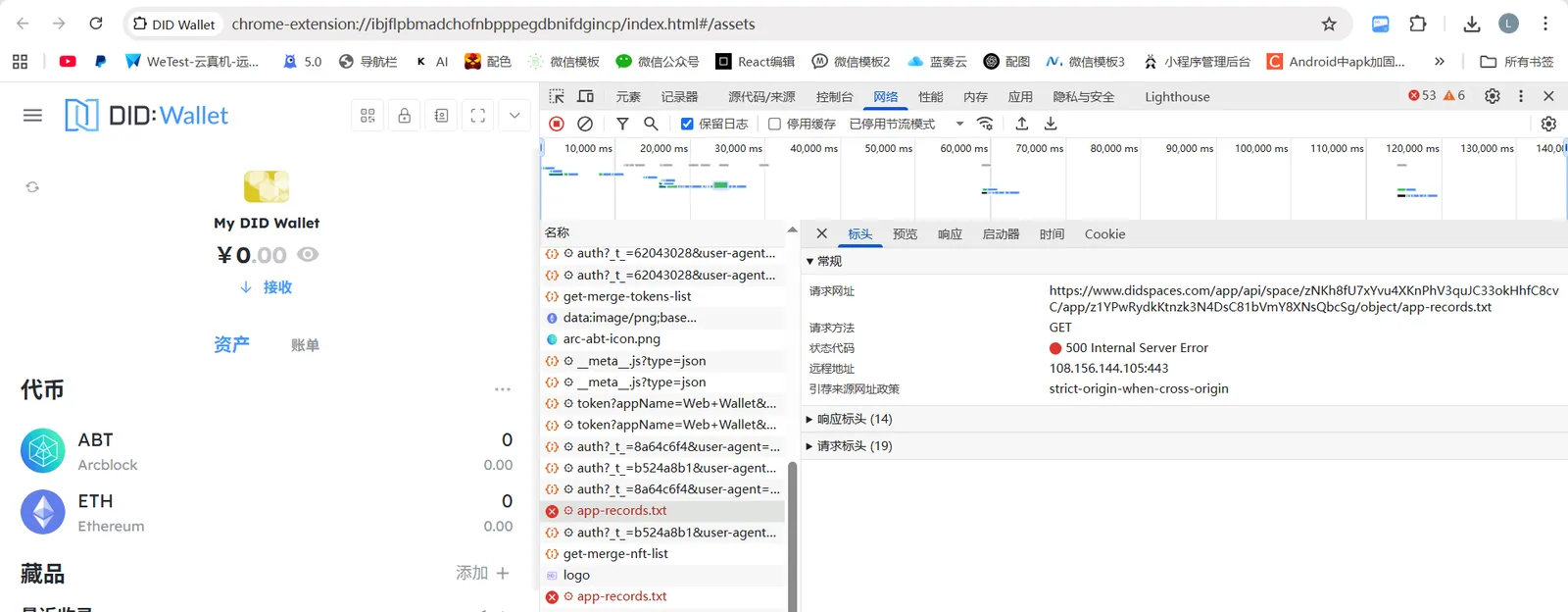Stop recording network log button
1568x612 pixels.
(x=557, y=124)
